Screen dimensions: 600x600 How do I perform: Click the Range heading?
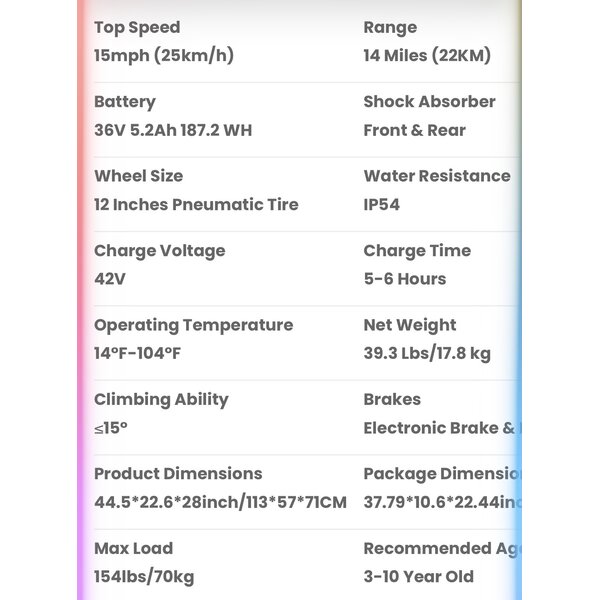(390, 27)
